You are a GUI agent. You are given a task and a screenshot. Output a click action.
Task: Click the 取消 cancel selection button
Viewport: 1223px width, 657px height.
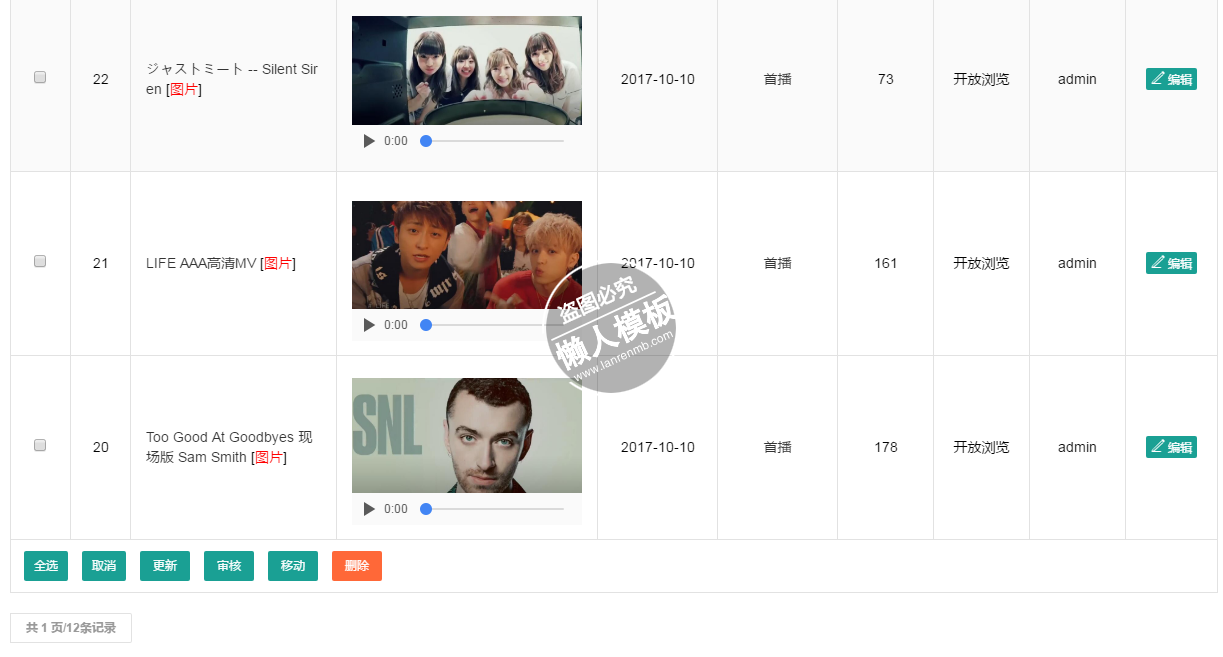tap(104, 566)
